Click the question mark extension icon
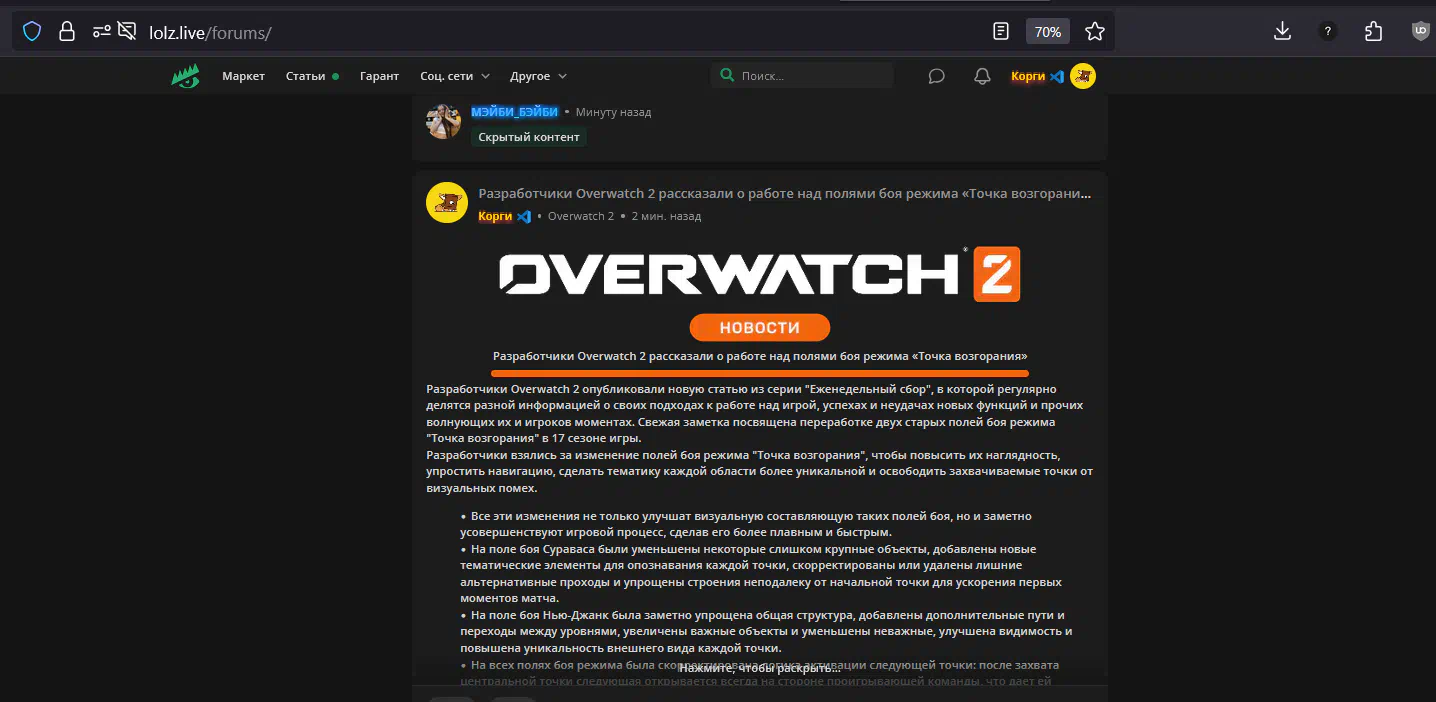 click(1328, 32)
